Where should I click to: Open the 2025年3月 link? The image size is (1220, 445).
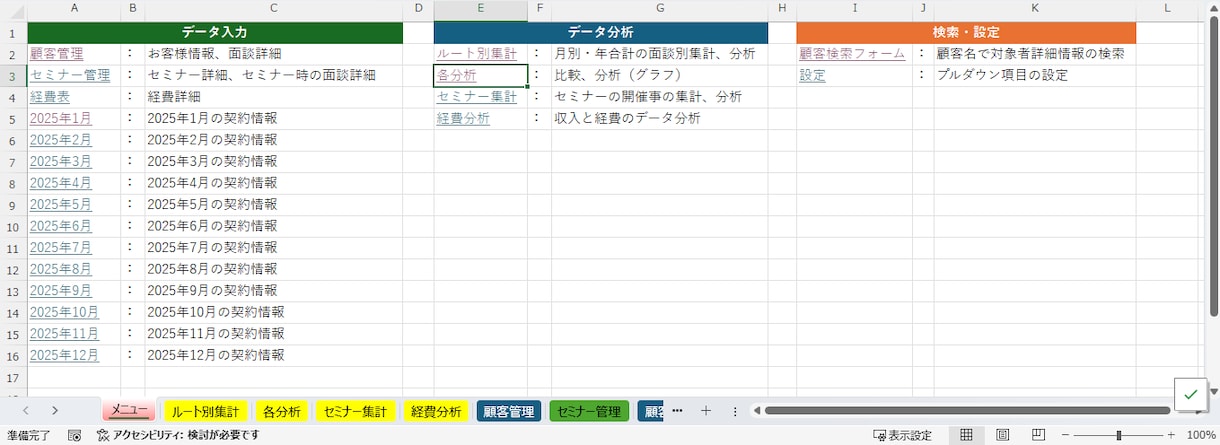point(61,161)
